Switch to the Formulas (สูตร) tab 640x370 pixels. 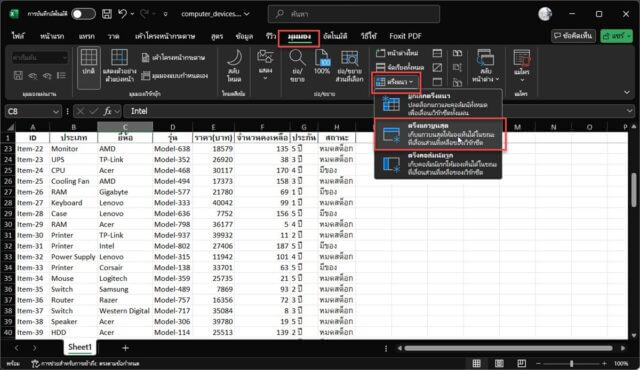(217, 36)
